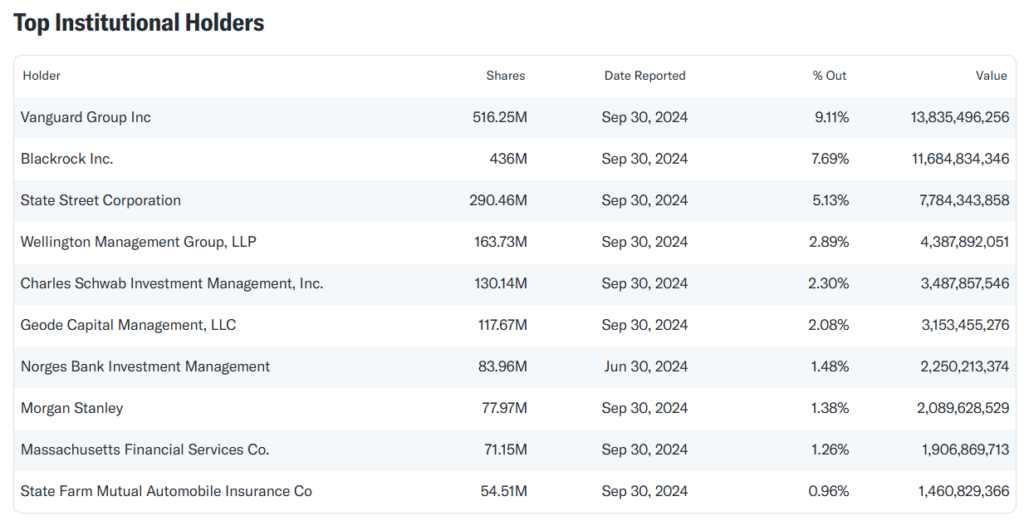Click Vanguard's value 13,835,496,256
The width and height of the screenshot is (1024, 521).
tap(959, 117)
